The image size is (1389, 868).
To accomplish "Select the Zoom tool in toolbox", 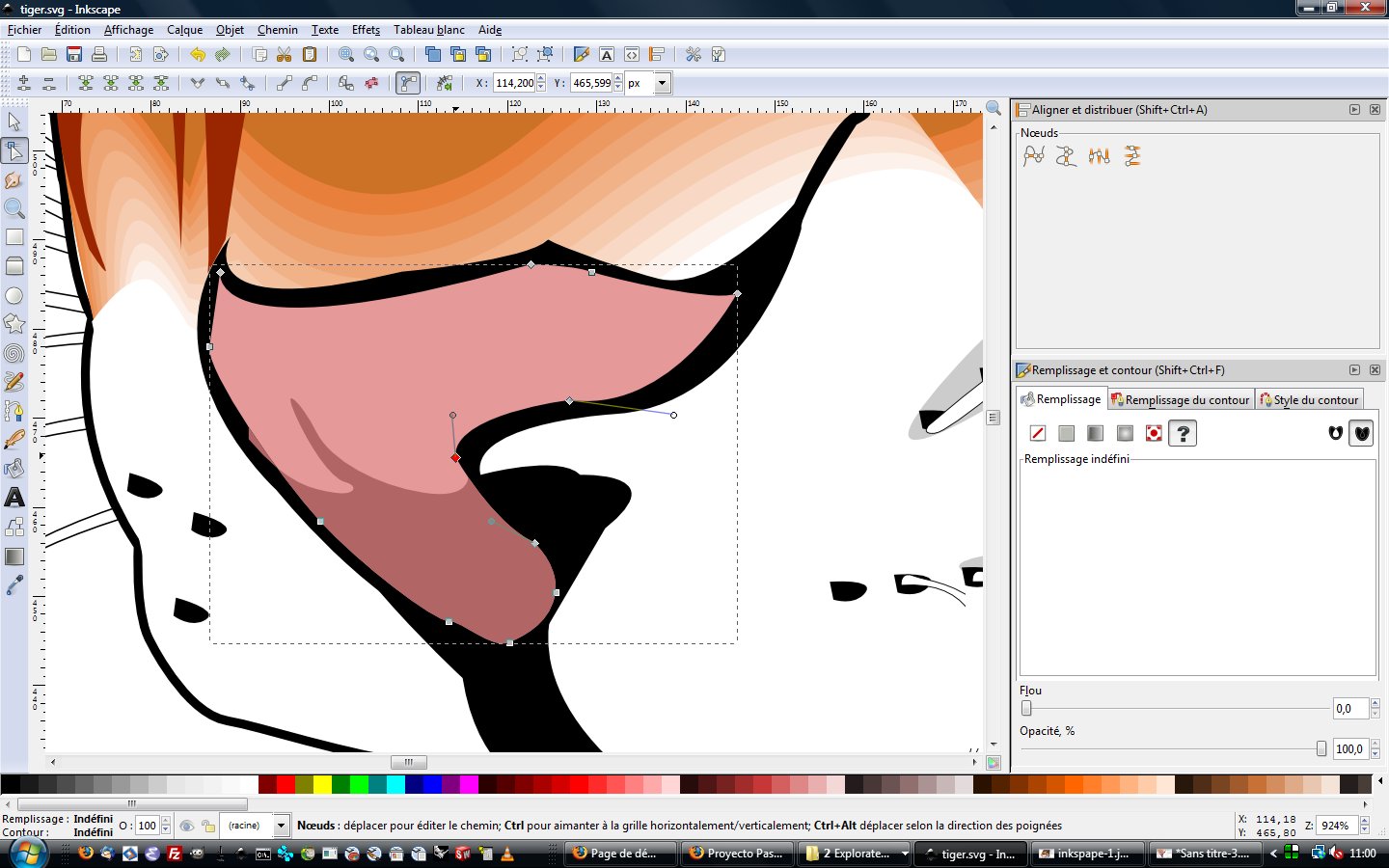I will point(14,208).
